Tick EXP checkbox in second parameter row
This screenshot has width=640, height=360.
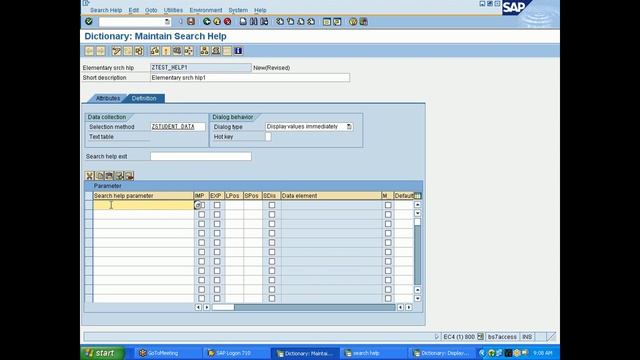click(217, 214)
